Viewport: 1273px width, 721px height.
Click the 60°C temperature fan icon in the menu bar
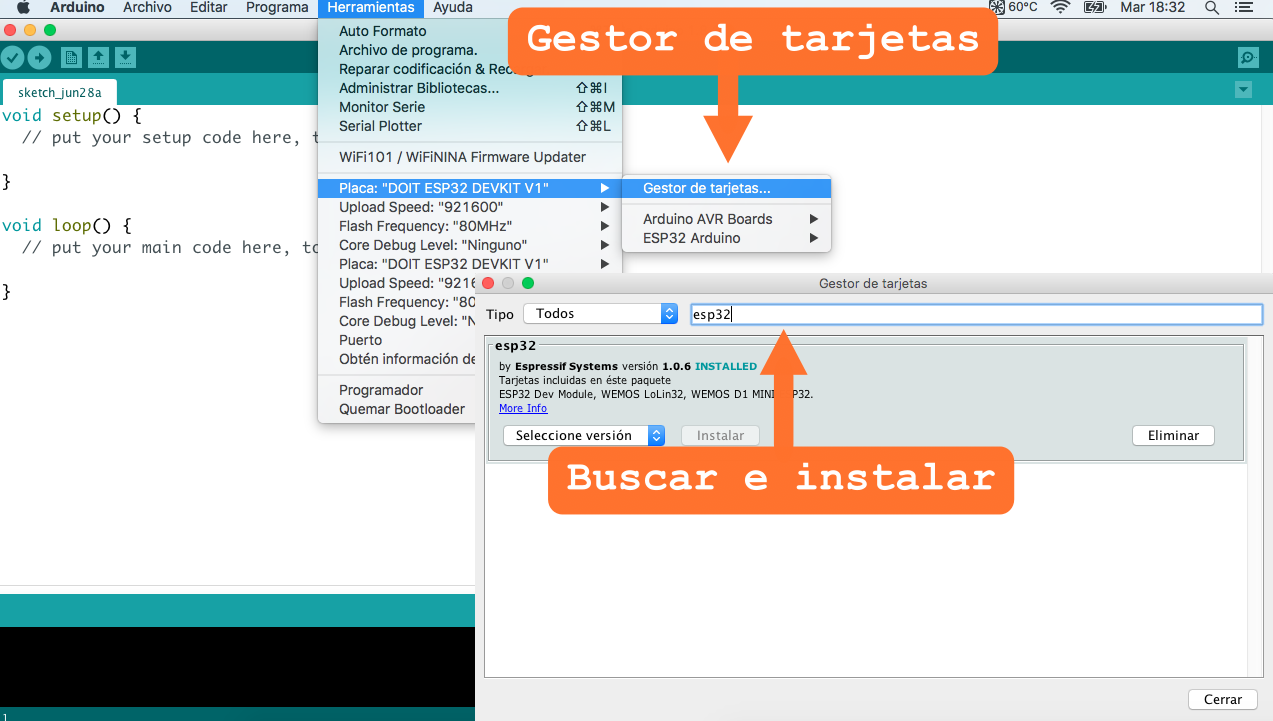coord(1013,7)
